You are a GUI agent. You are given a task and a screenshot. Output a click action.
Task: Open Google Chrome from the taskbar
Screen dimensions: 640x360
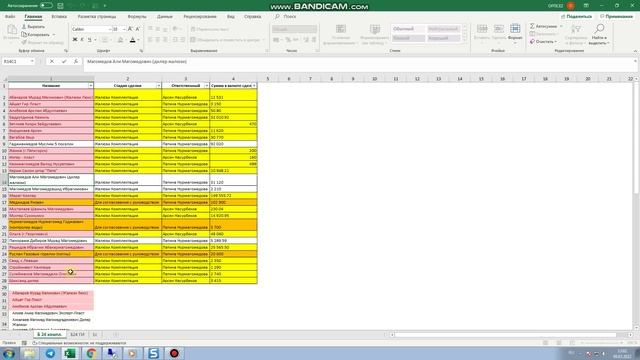91,353
